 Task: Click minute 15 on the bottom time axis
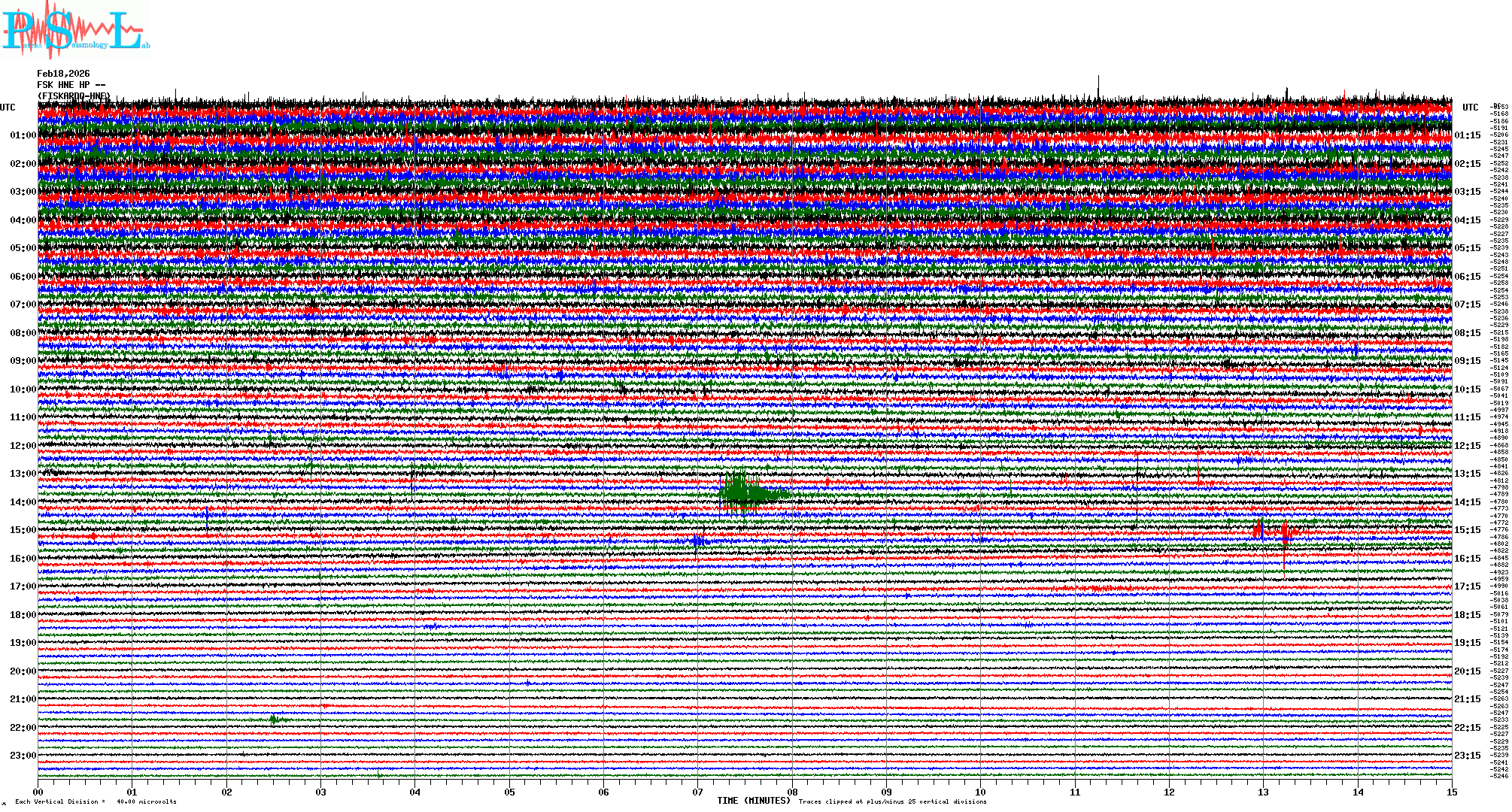(1451, 792)
